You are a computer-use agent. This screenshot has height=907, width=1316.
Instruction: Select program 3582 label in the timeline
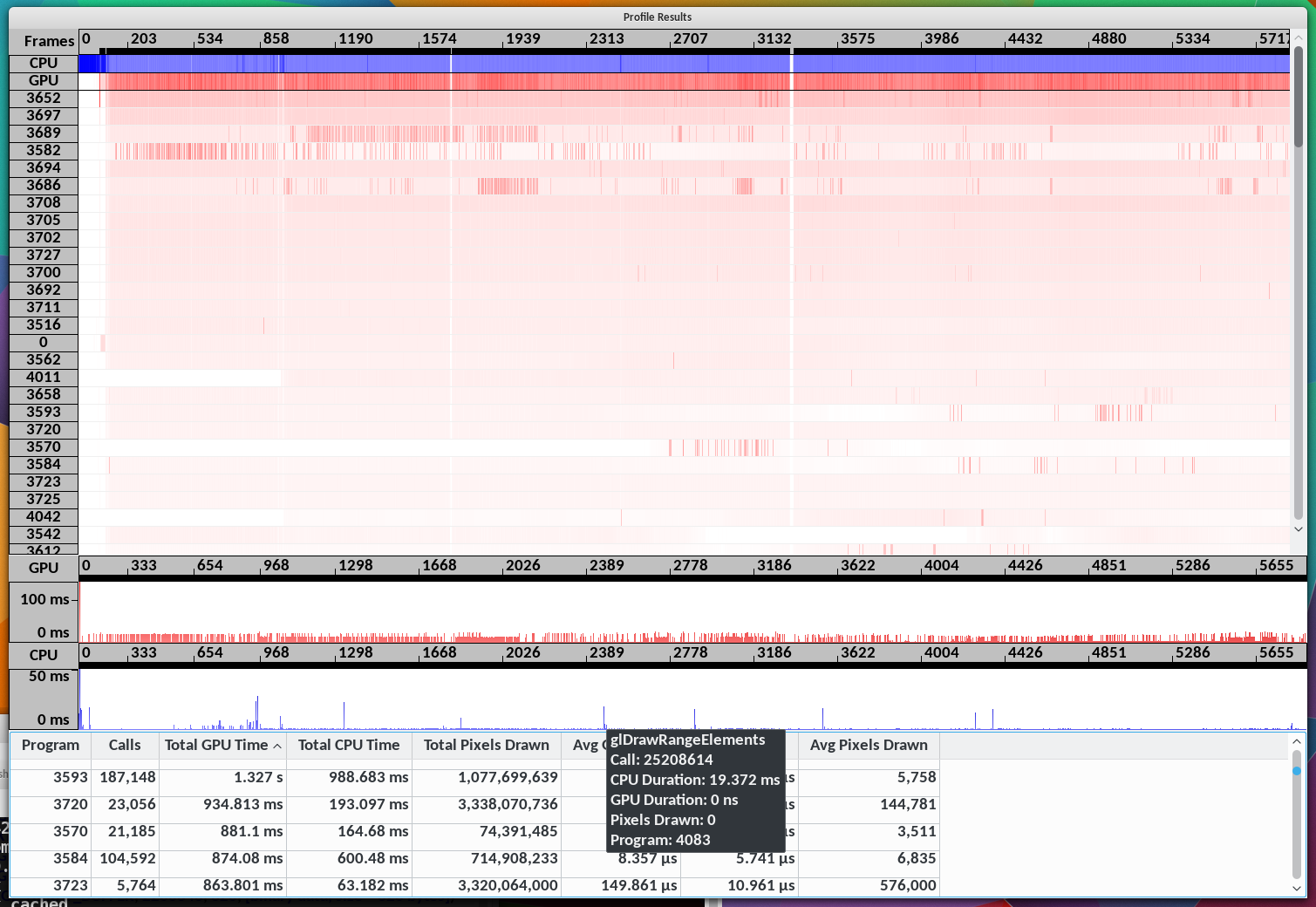pyautogui.click(x=44, y=150)
